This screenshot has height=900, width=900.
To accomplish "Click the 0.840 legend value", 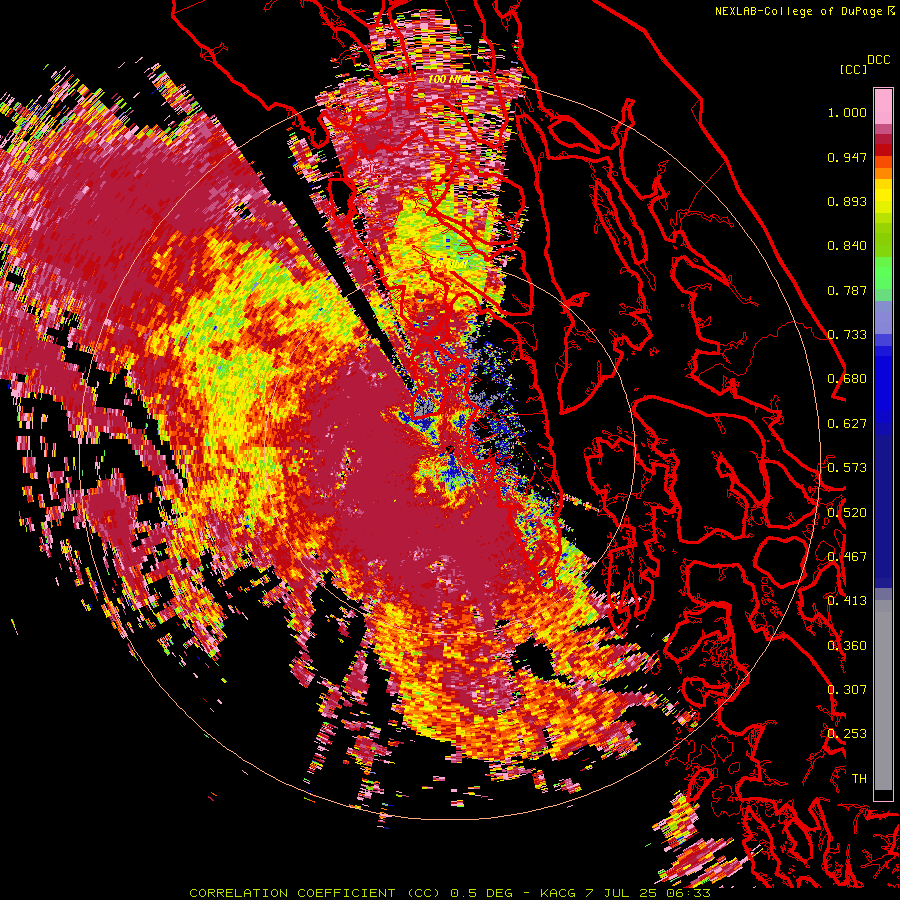I will [847, 246].
